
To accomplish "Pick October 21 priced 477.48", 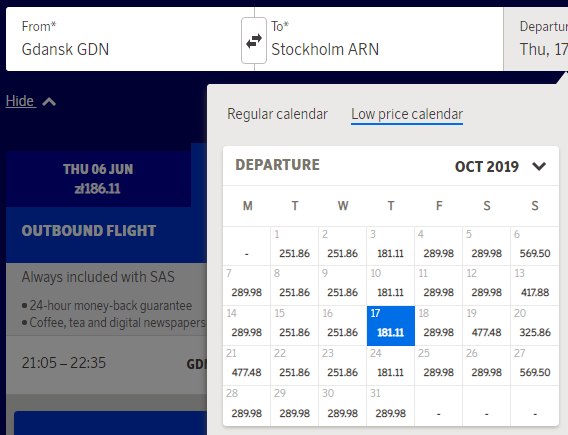I will pos(247,365).
